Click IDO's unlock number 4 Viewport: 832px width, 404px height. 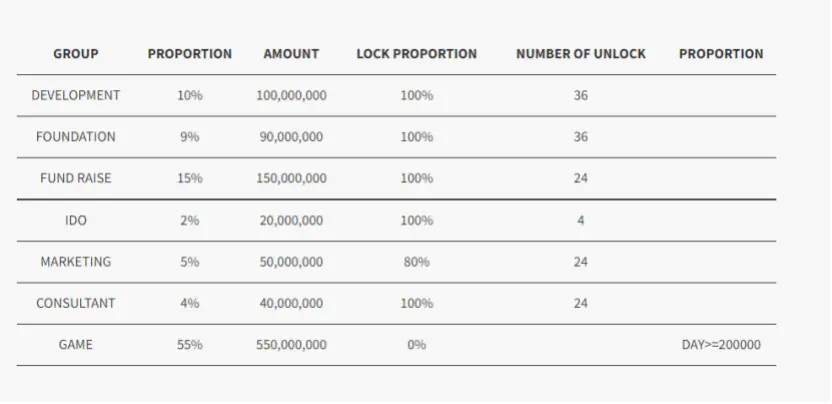tap(580, 220)
